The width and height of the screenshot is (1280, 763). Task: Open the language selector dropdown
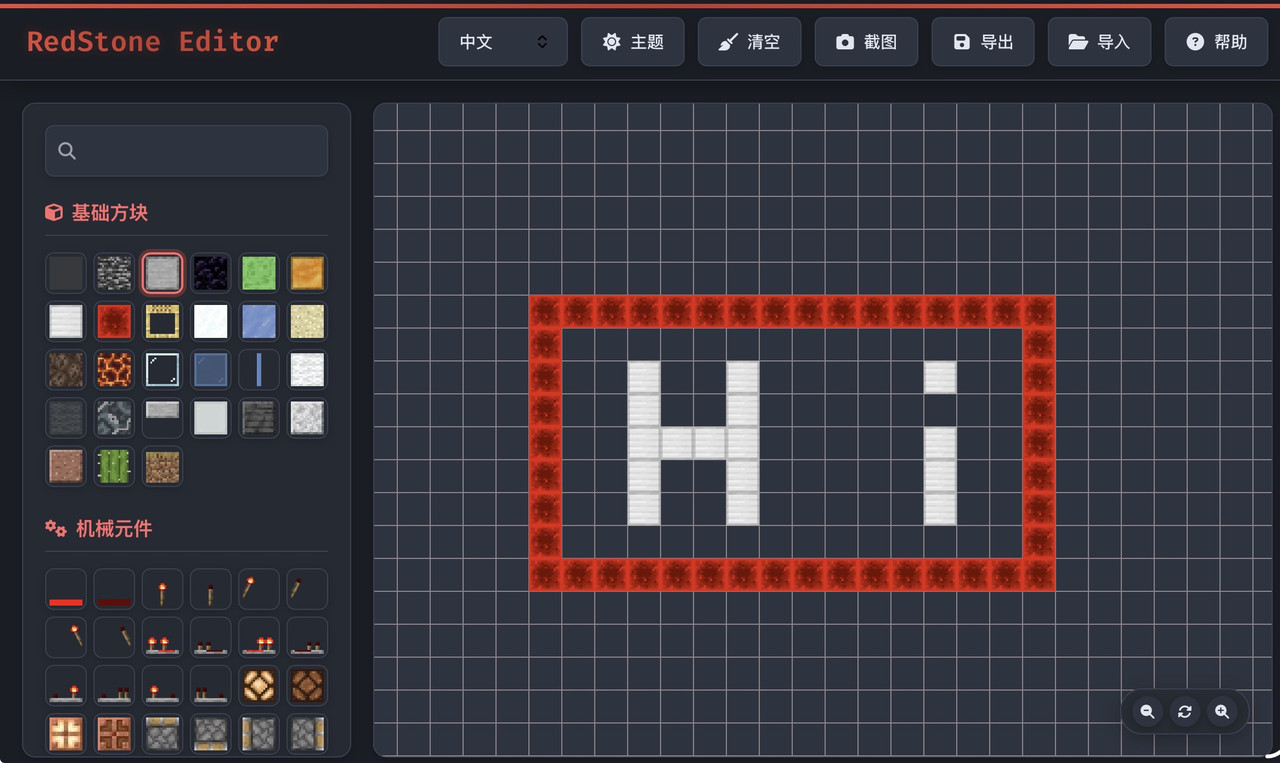click(x=502, y=41)
